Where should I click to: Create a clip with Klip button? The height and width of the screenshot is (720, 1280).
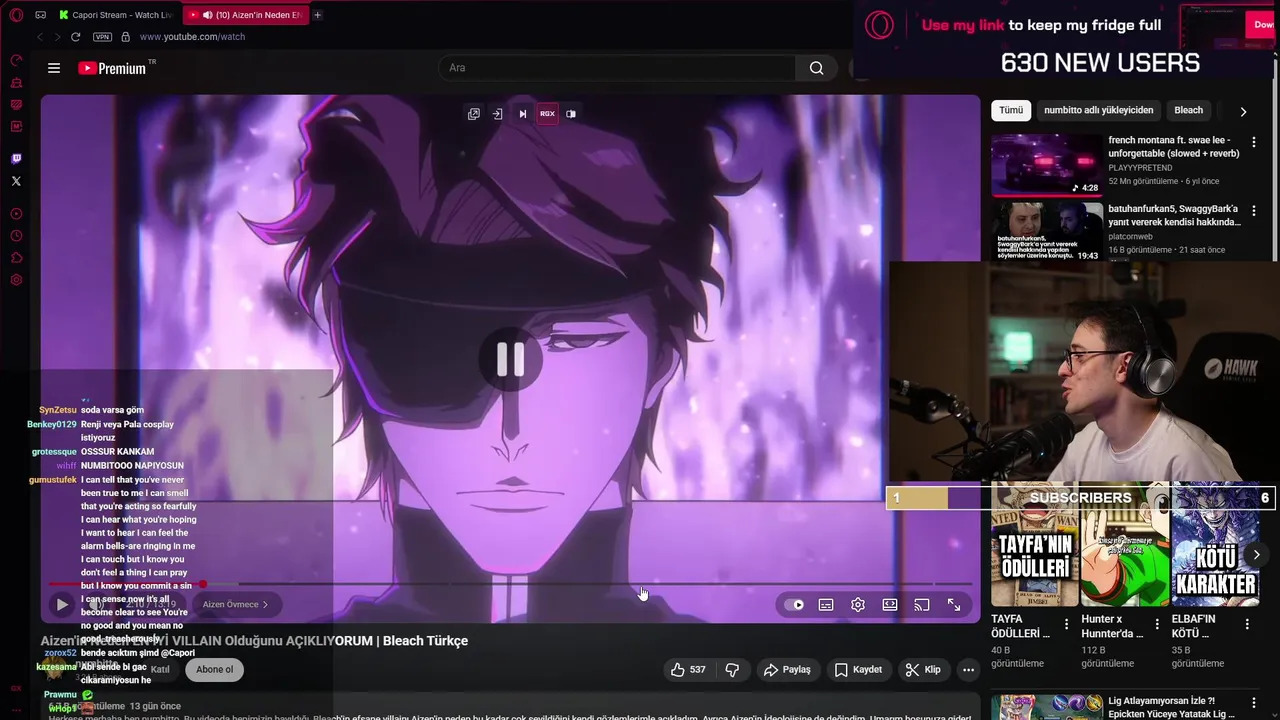coord(923,670)
